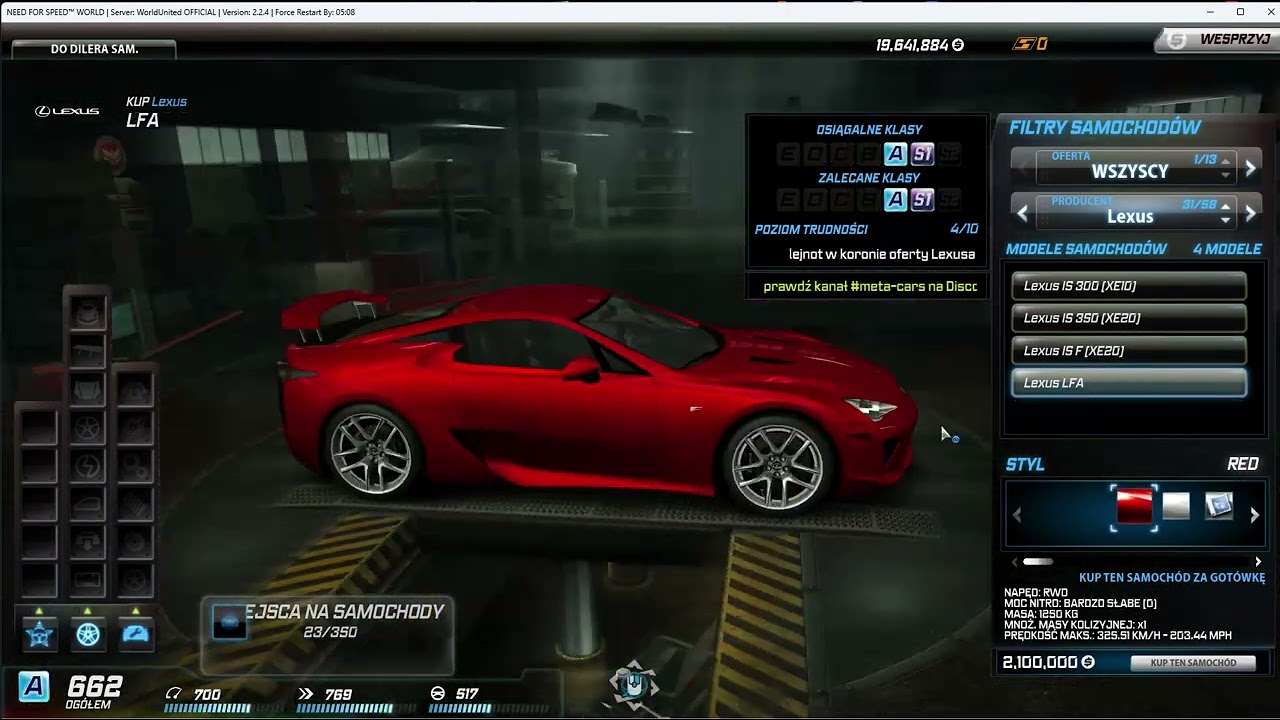Open the Producent Lexus filter dropdown

click(1136, 212)
